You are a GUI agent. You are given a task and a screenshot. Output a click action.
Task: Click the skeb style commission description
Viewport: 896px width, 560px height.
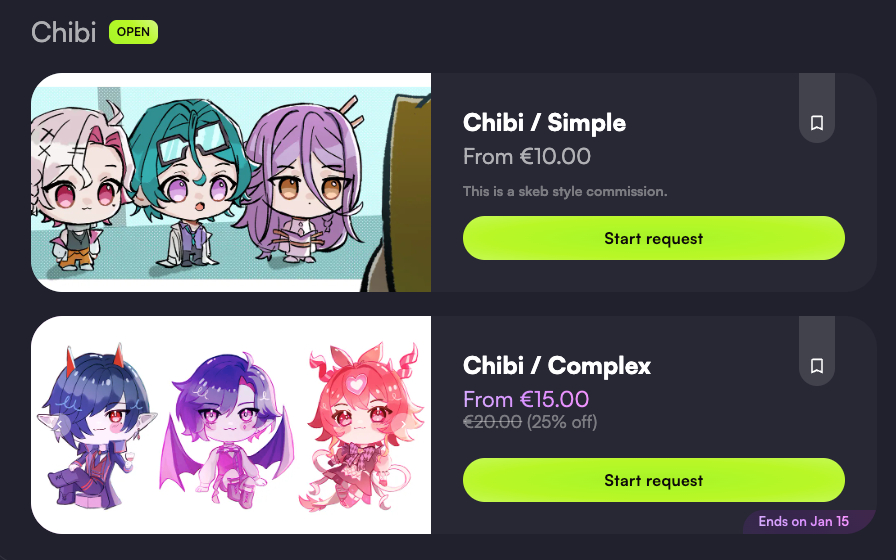(x=565, y=191)
